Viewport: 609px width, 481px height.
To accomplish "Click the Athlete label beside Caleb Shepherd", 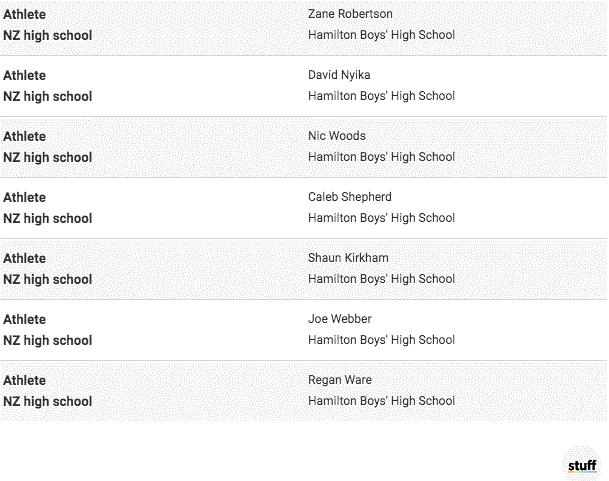I will point(24,198).
